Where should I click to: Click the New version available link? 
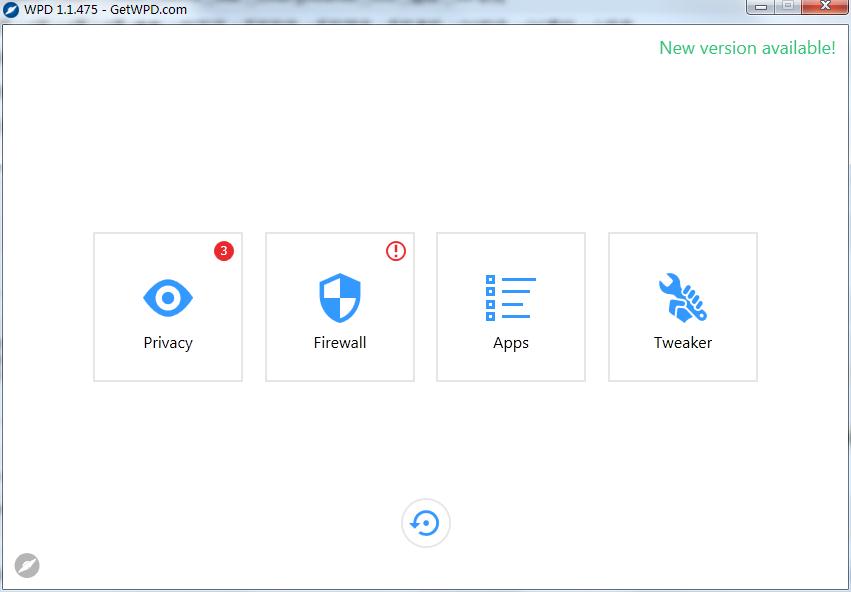[x=746, y=48]
